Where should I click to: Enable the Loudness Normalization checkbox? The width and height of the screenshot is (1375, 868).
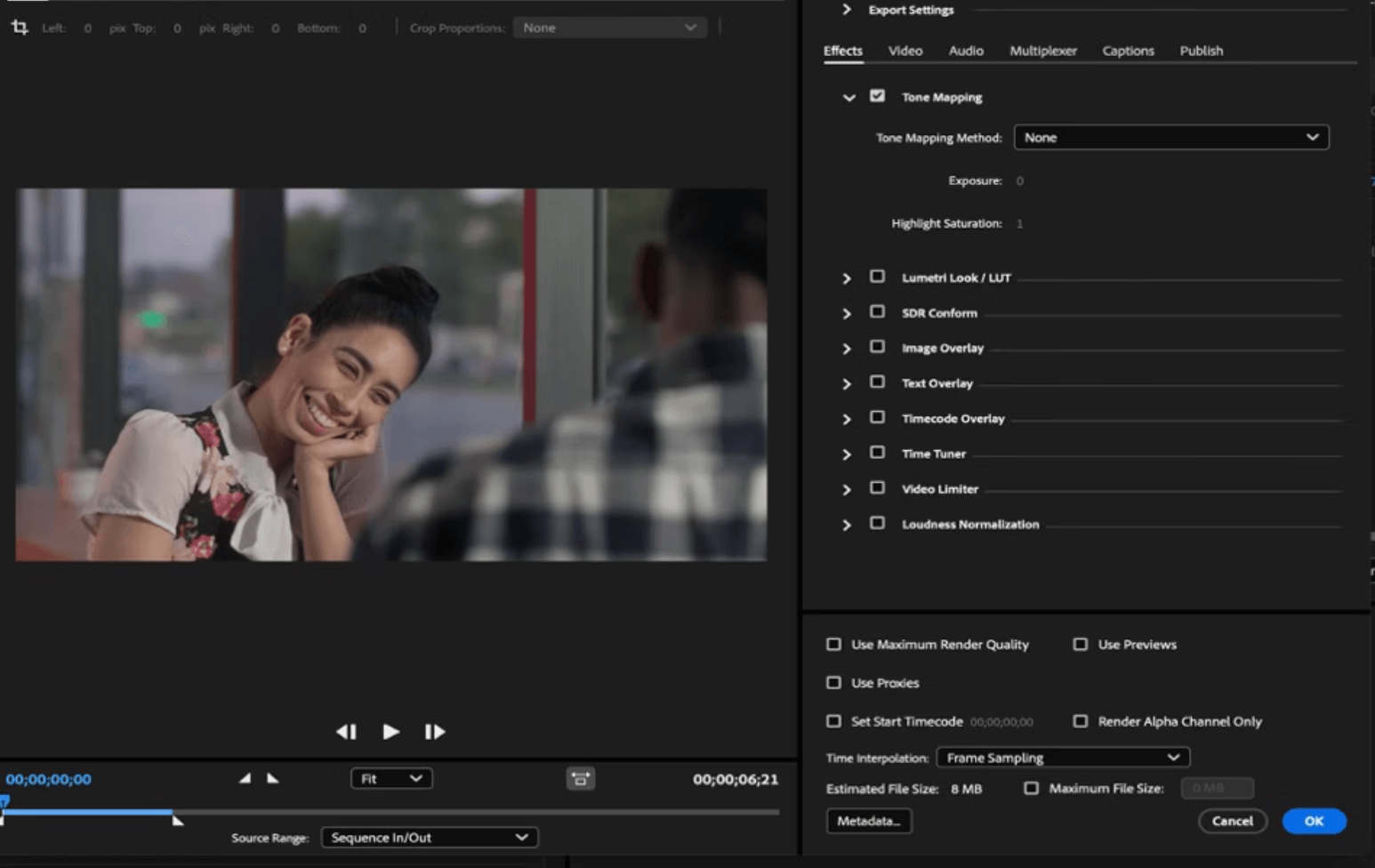click(x=877, y=523)
